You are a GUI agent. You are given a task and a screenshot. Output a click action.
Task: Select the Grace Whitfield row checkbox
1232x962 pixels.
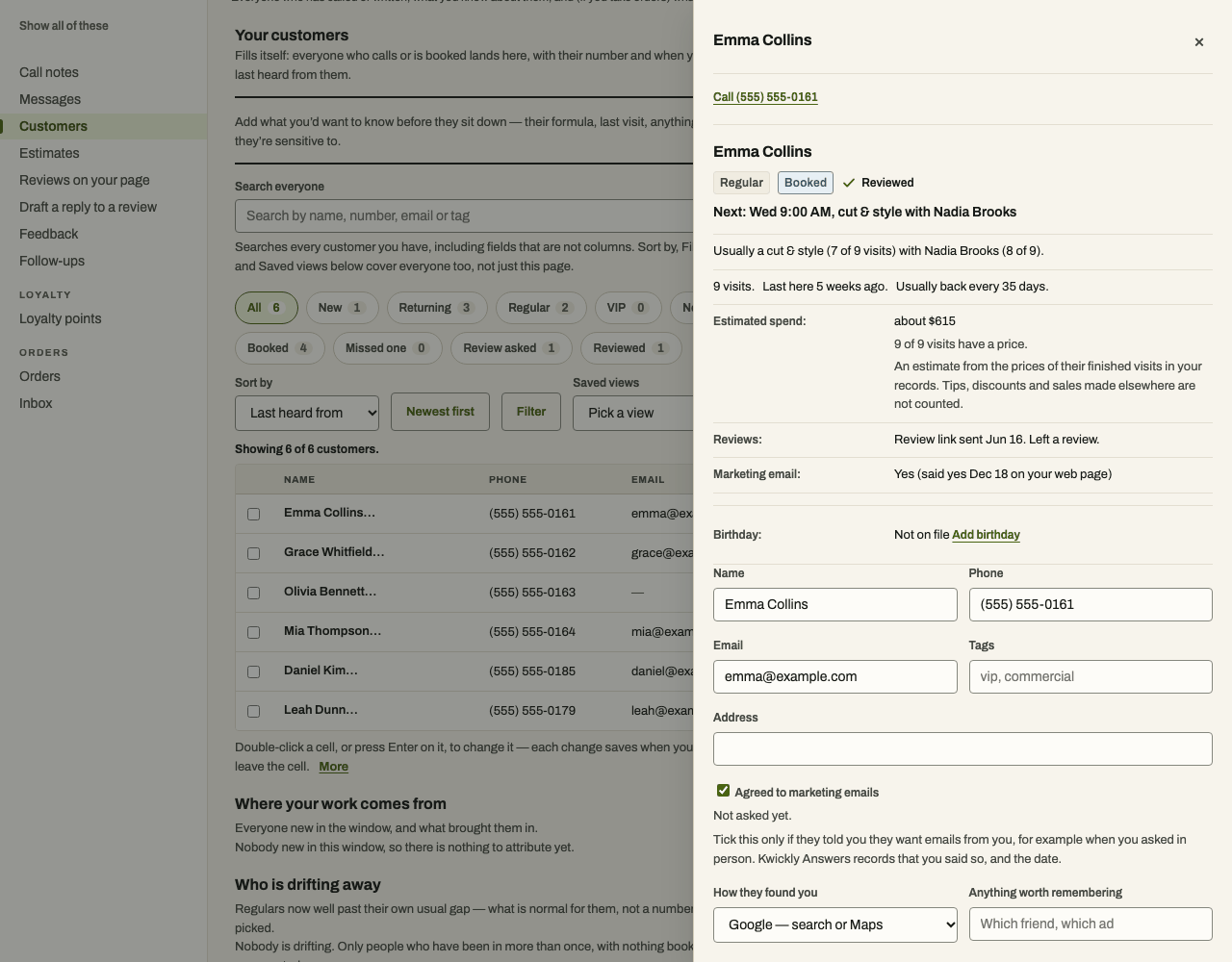(254, 554)
